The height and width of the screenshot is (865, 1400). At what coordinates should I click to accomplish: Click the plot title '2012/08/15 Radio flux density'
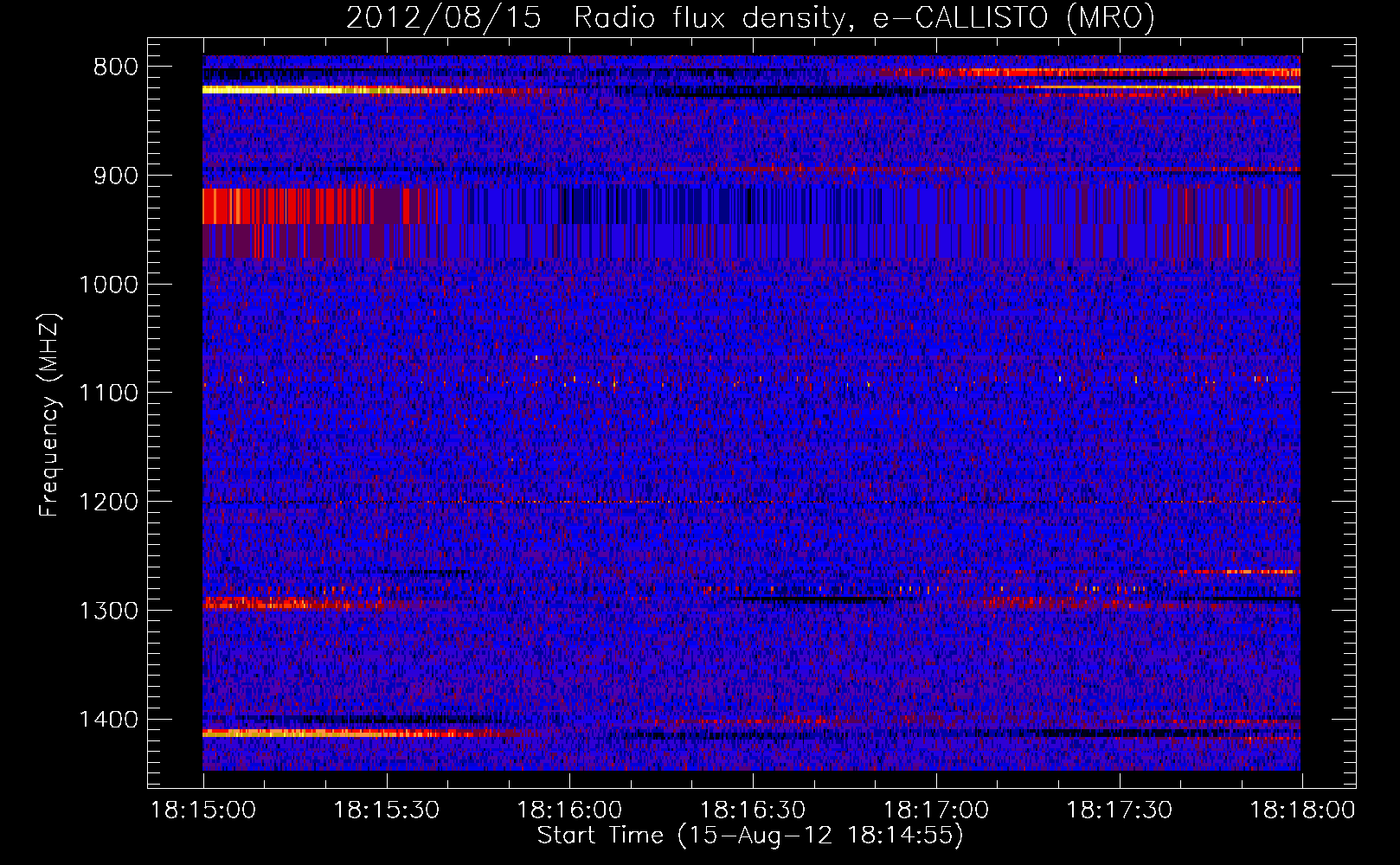click(x=750, y=17)
